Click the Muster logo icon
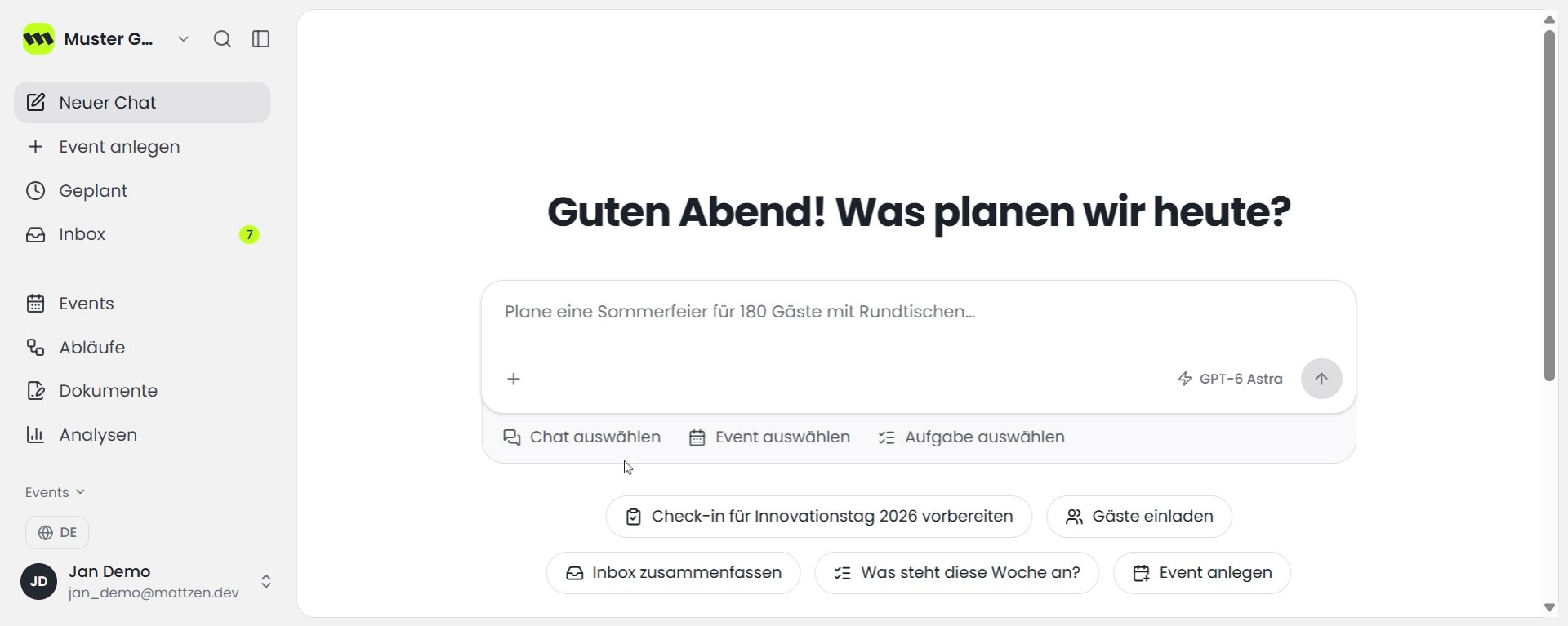This screenshot has width=1568, height=626. tap(38, 39)
